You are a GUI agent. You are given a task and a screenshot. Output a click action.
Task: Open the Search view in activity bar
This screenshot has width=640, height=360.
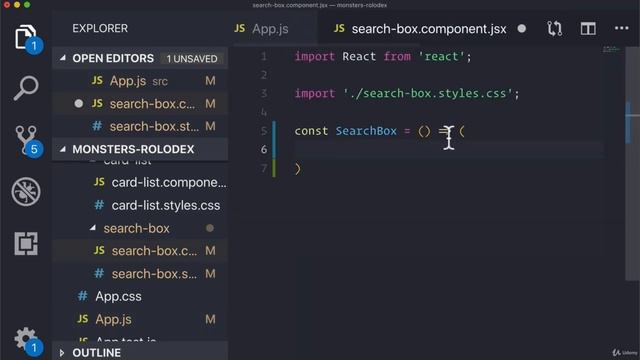pos(26,87)
